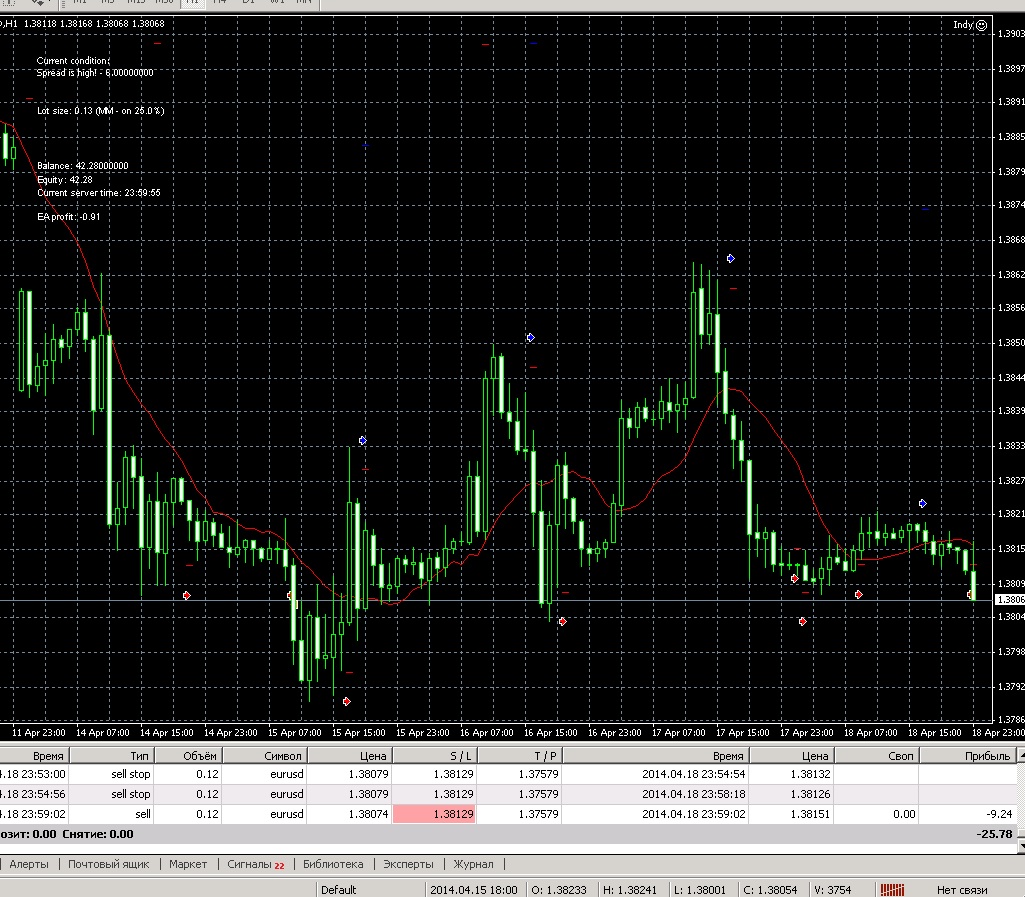This screenshot has width=1025, height=897.
Task: Switch to the Журнал tab
Action: tap(473, 864)
